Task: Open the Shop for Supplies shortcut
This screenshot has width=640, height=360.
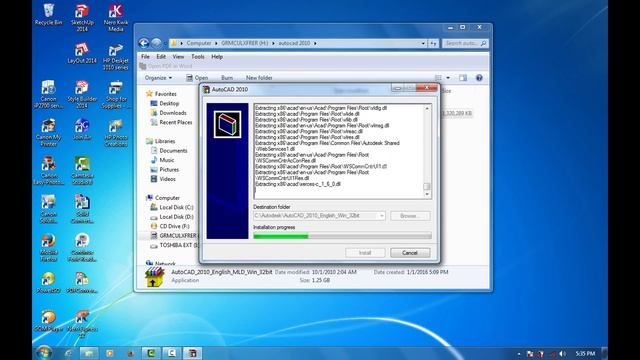Action: (x=116, y=94)
